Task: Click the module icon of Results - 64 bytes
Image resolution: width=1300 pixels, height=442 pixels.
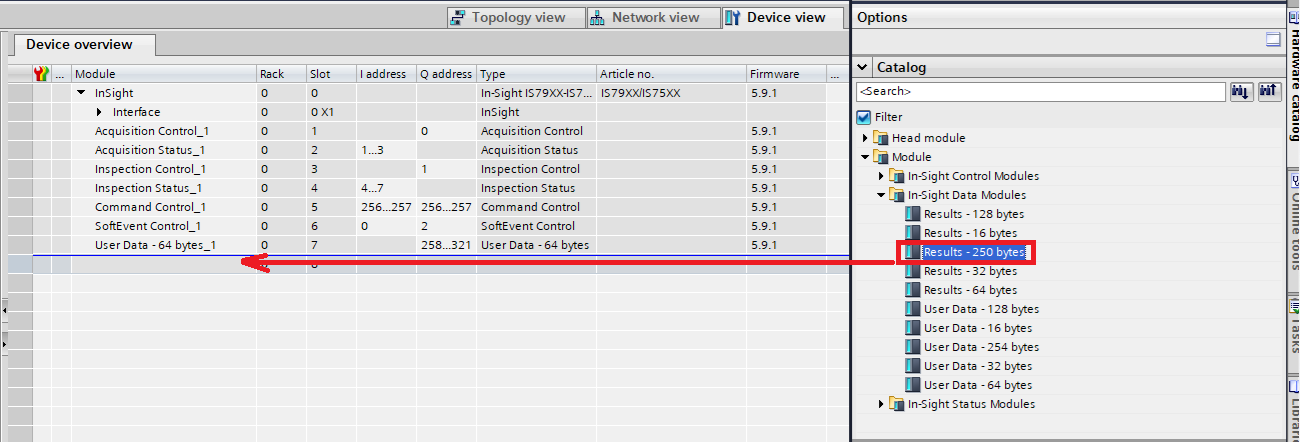Action: coord(911,290)
